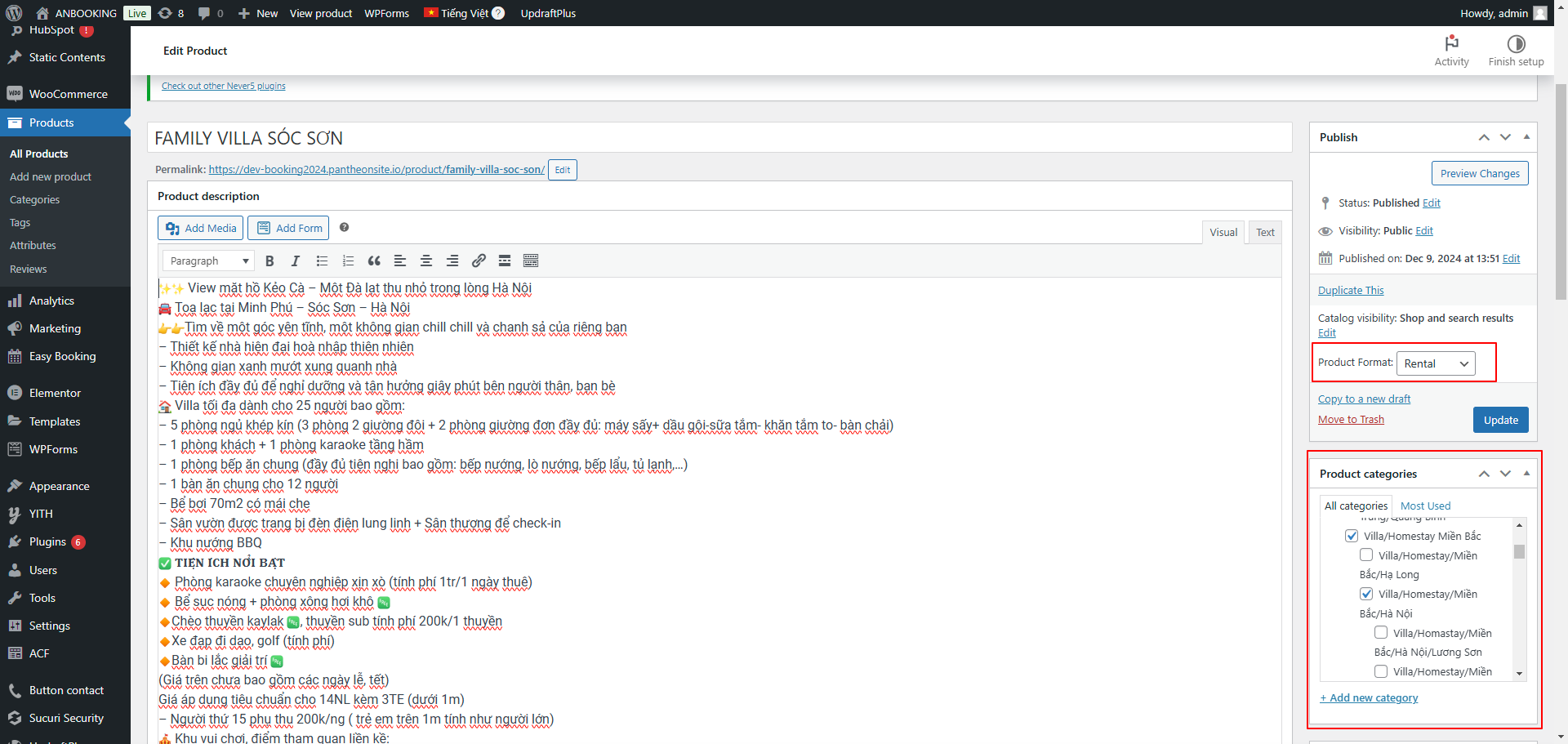
Task: Open UpdraftPlus in the admin bar
Action: [x=548, y=13]
